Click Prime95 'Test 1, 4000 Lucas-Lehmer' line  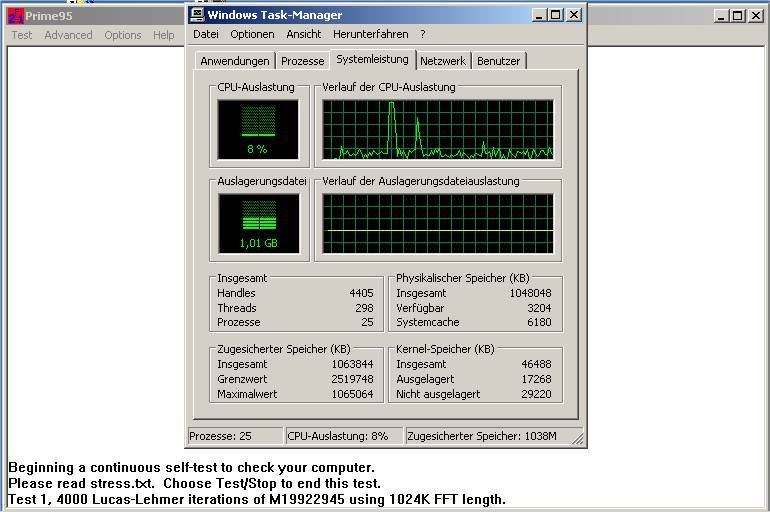pos(257,500)
